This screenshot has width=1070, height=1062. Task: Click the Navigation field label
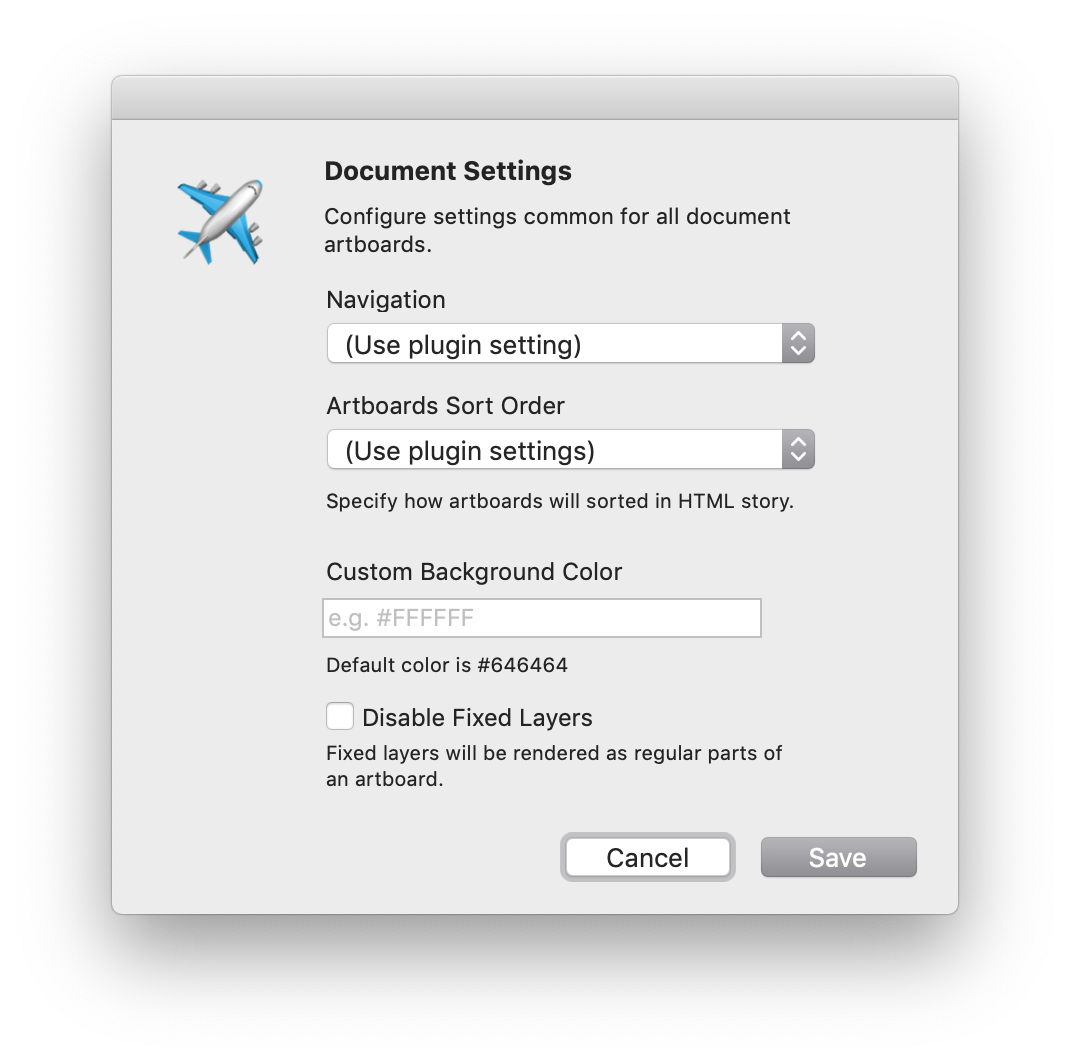point(386,300)
